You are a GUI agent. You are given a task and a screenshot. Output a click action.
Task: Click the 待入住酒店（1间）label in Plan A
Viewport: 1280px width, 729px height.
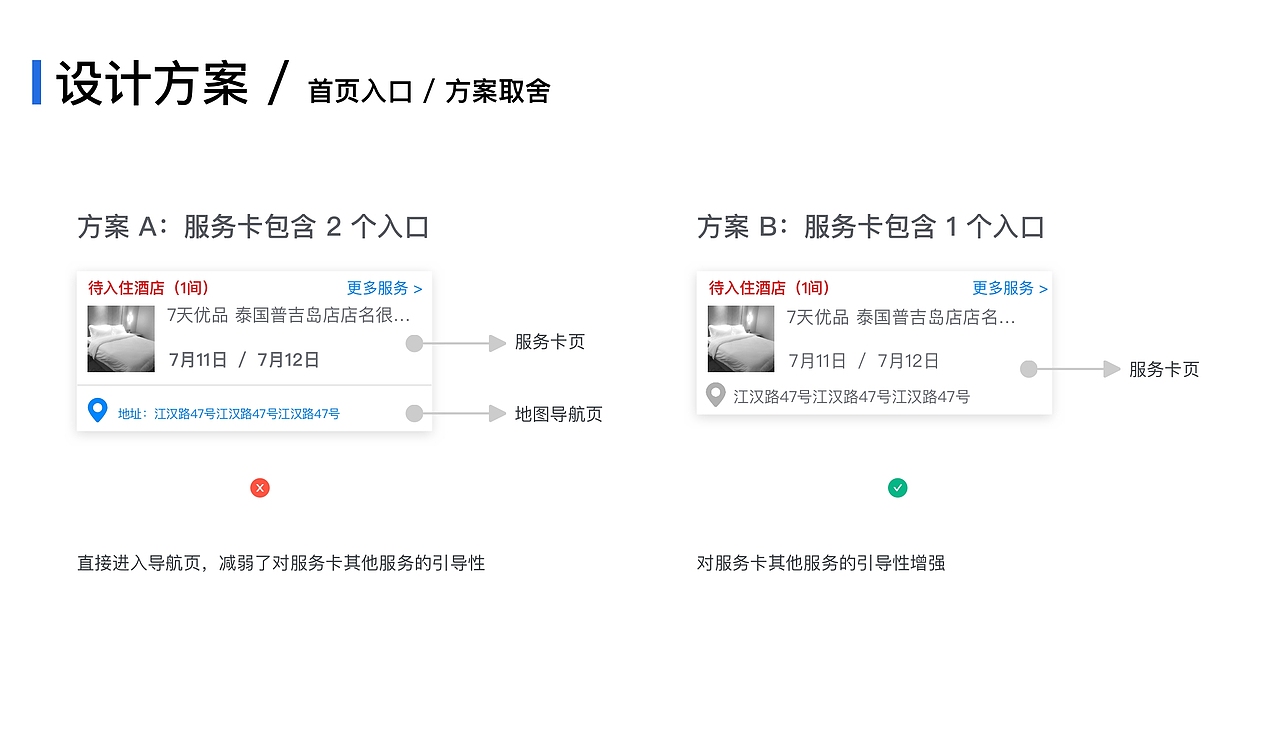click(146, 288)
